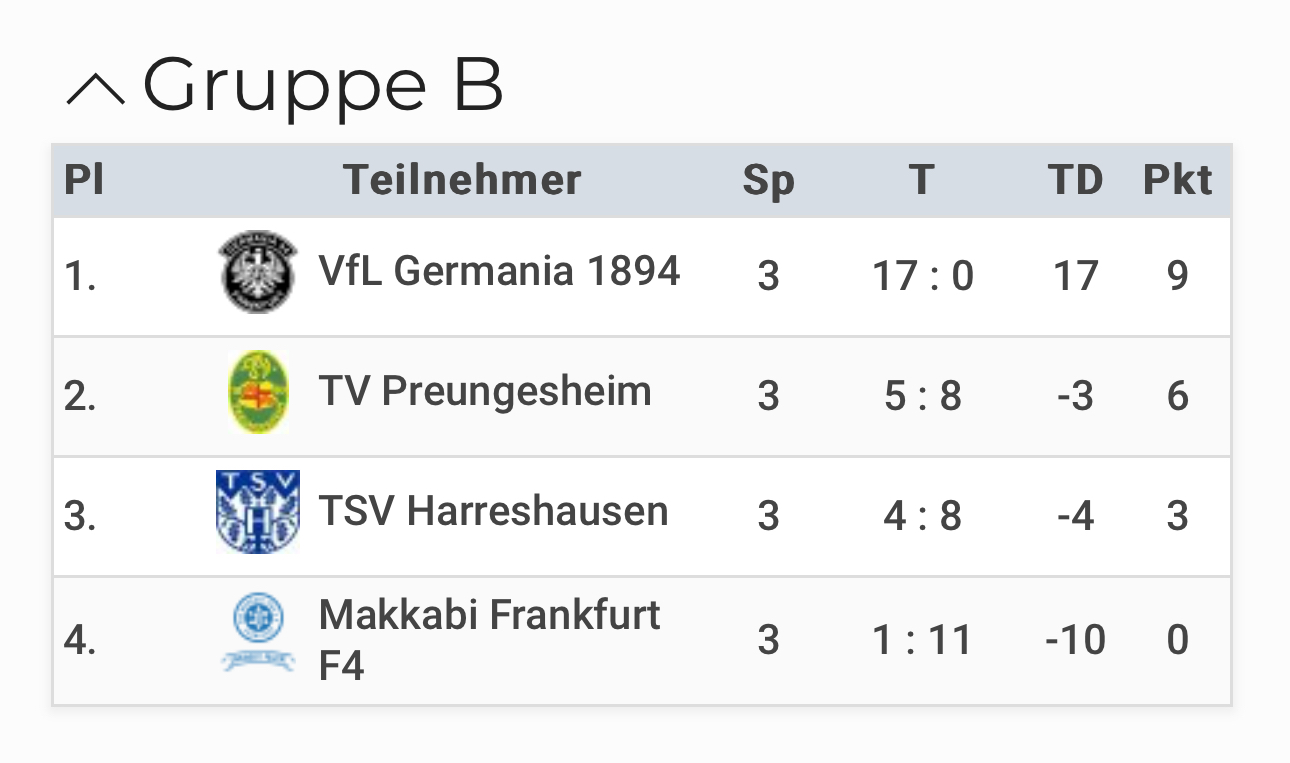Image resolution: width=1290 pixels, height=763 pixels.
Task: Click the VfL Germania 1894 club crest
Action: 258,272
